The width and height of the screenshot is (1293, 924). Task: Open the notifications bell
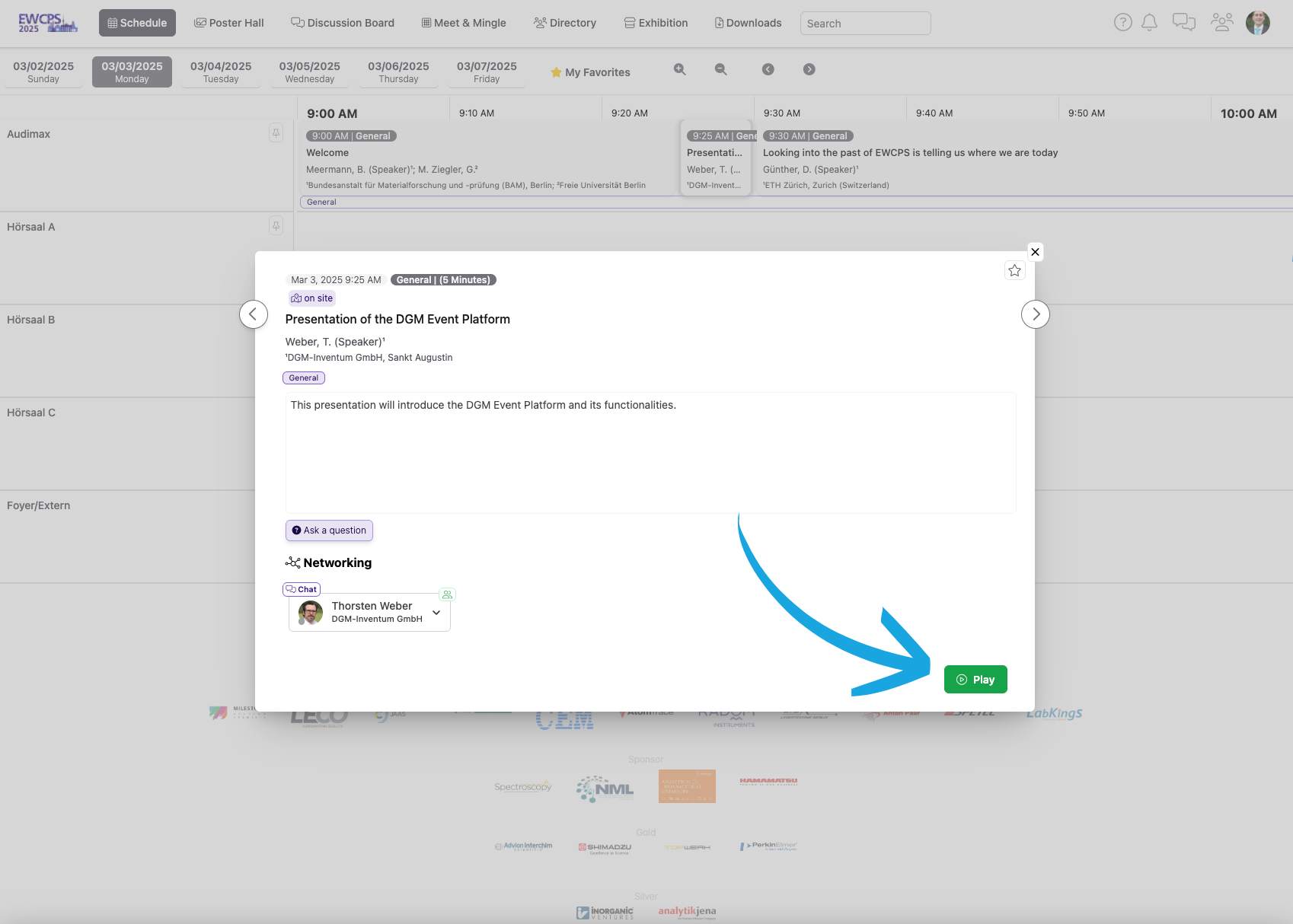tap(1149, 23)
